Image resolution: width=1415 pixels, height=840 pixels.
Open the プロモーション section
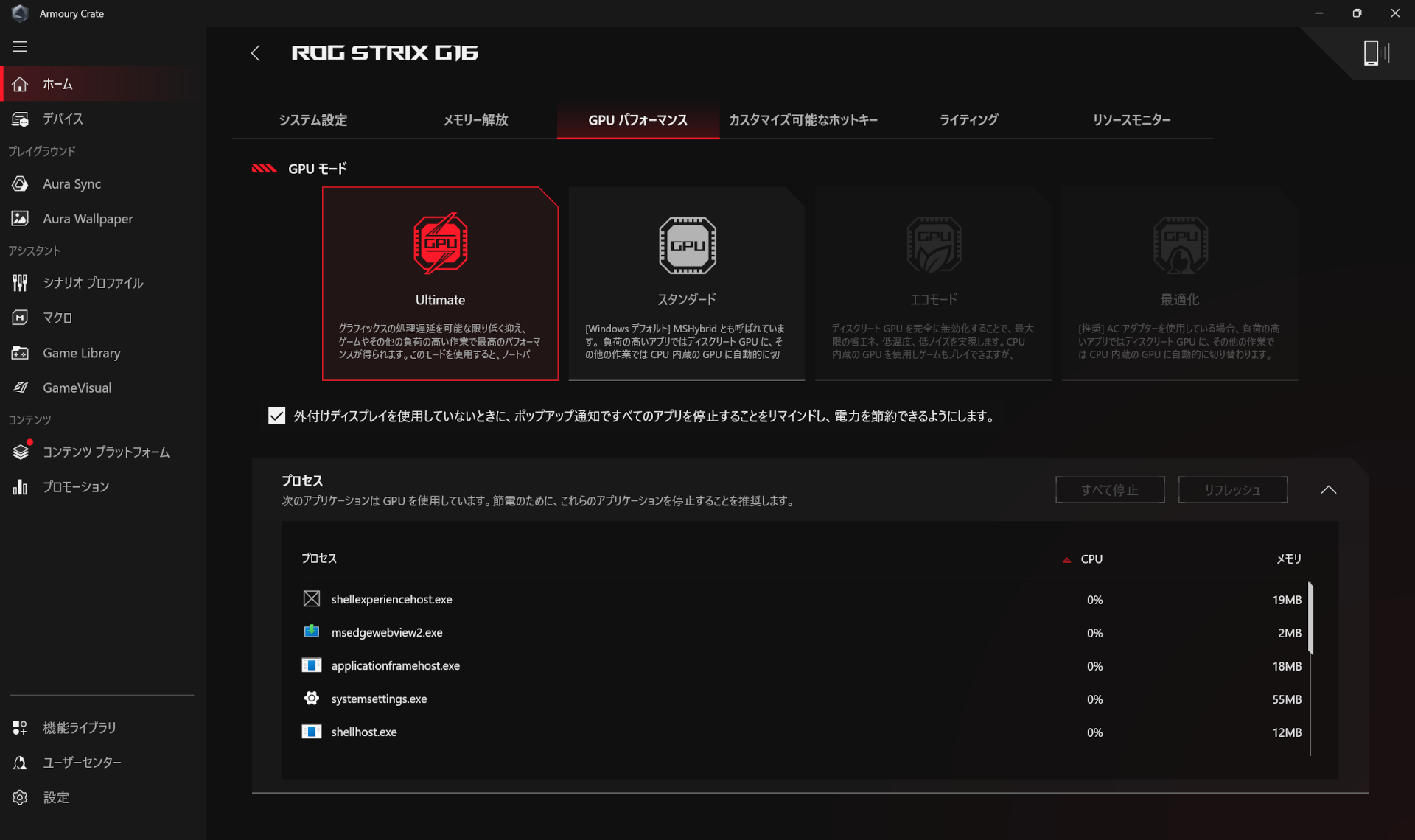pyautogui.click(x=77, y=486)
